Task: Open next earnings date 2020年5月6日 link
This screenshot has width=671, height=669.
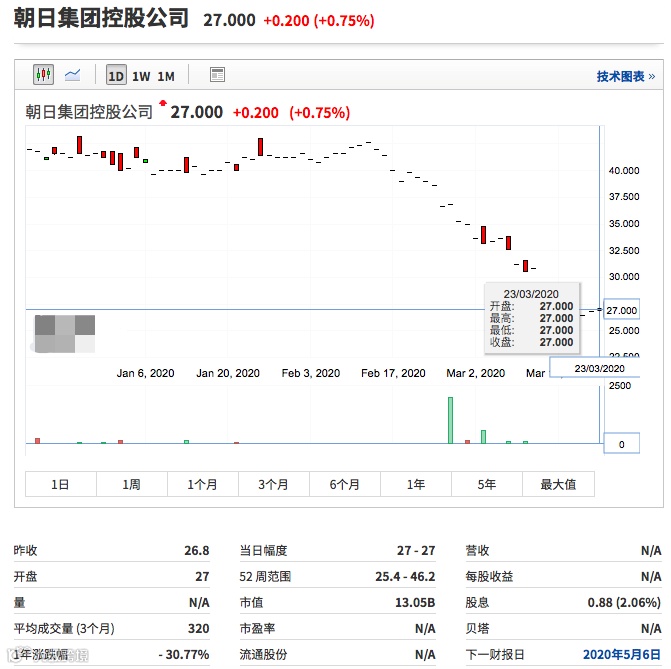Action: click(x=621, y=654)
